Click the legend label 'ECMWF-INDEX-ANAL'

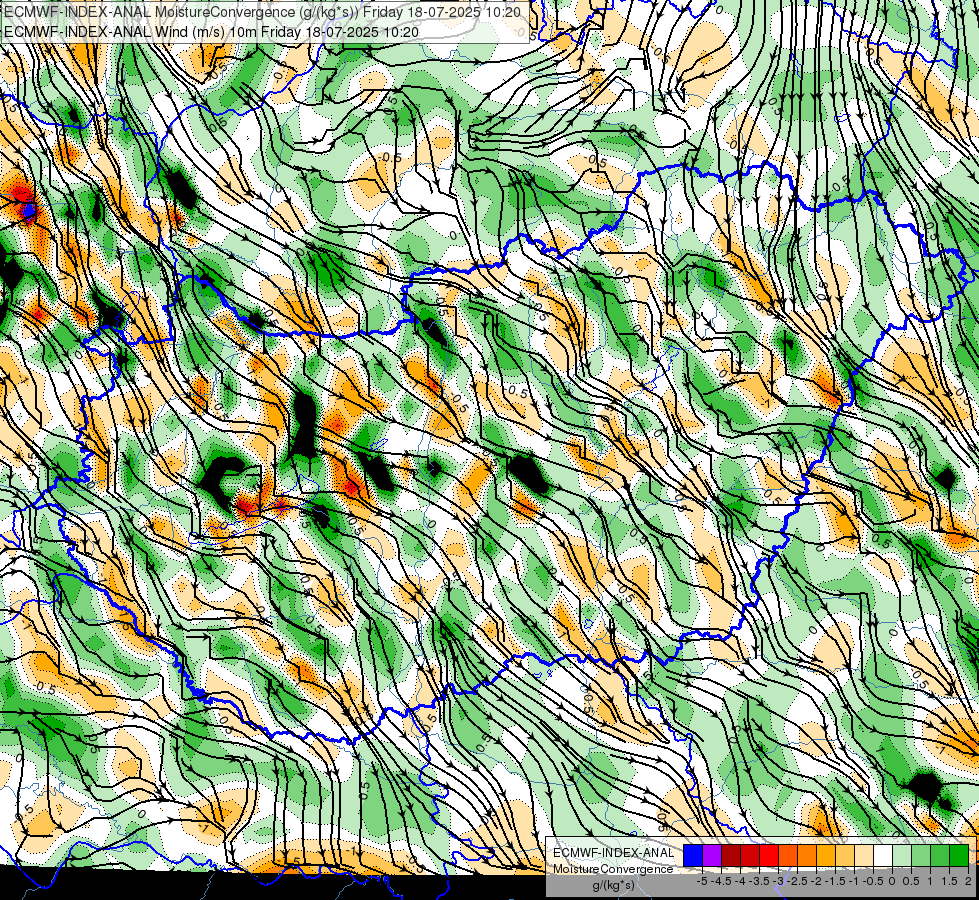point(613,853)
